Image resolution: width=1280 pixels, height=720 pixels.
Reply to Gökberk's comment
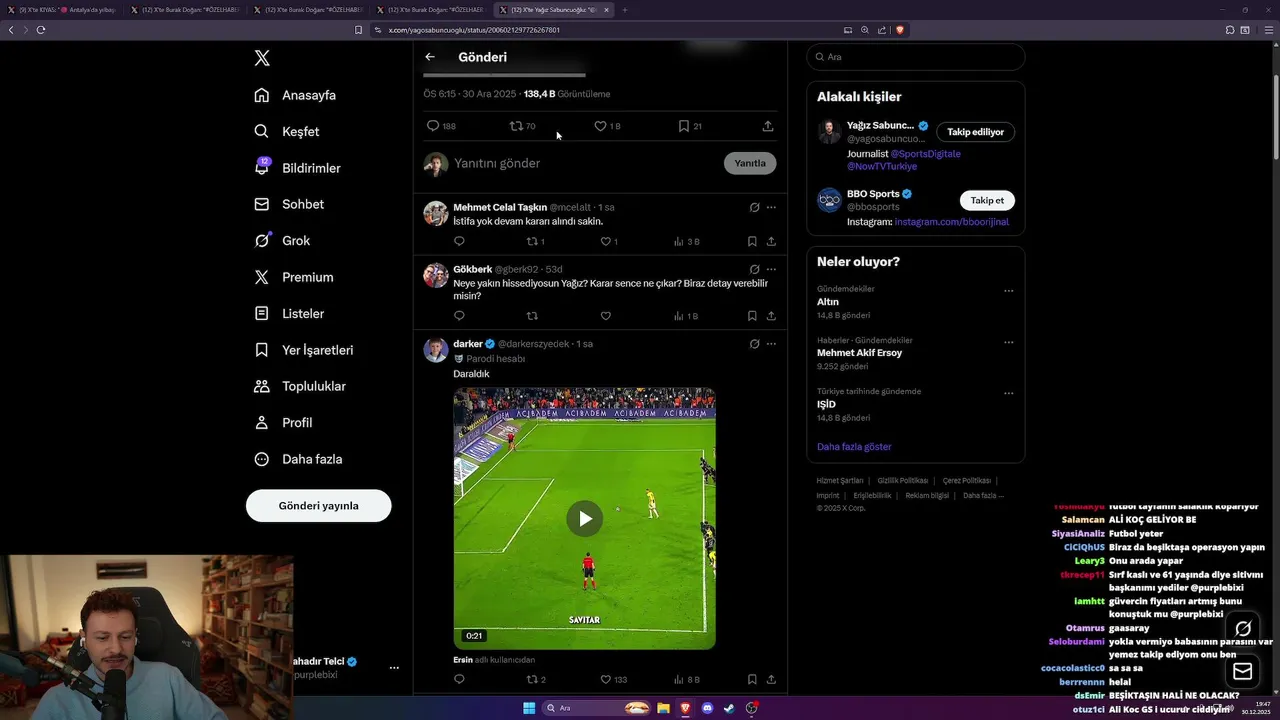pos(460,316)
